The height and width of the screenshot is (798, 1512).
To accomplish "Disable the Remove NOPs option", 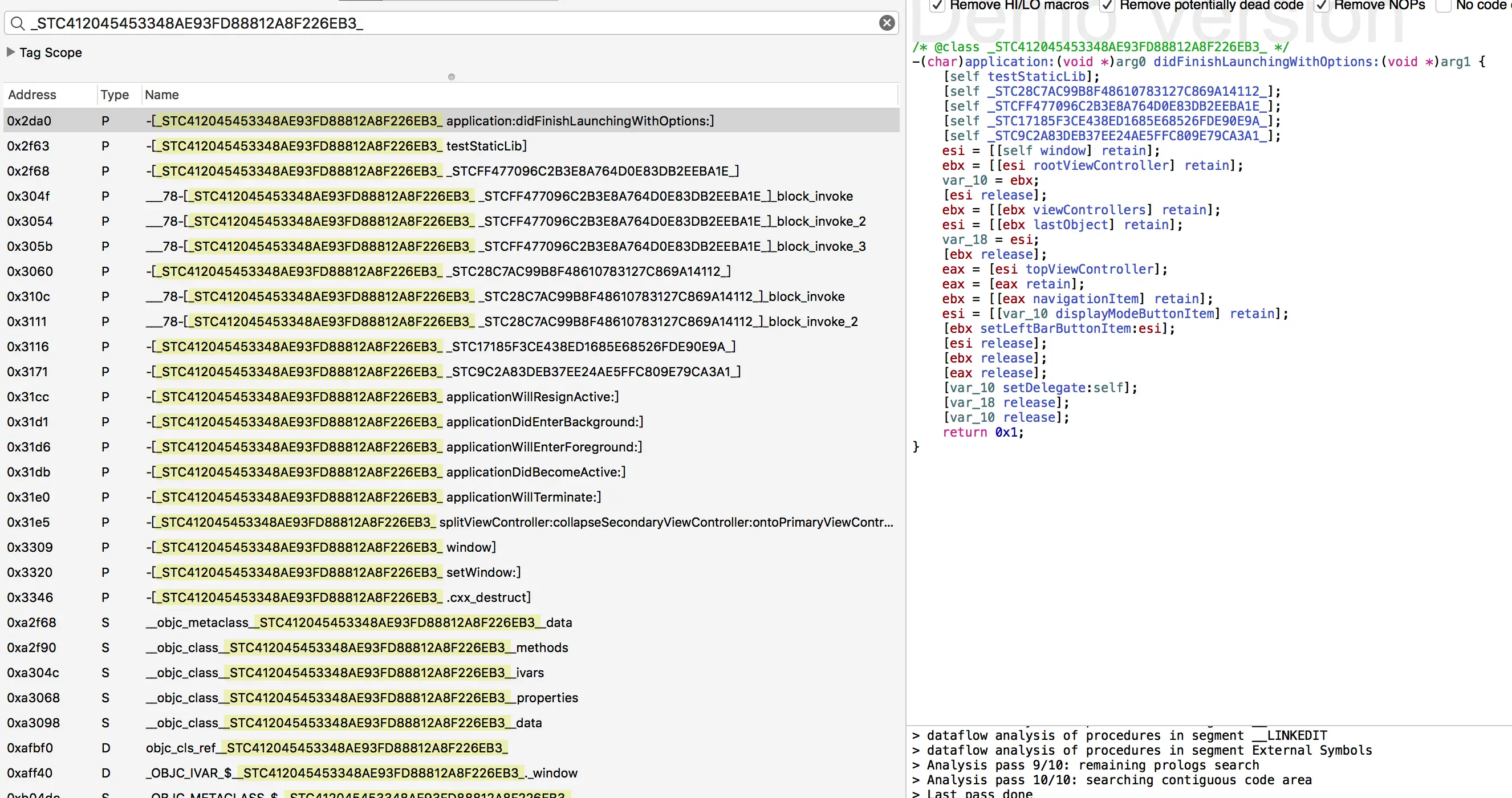I will point(1321,6).
